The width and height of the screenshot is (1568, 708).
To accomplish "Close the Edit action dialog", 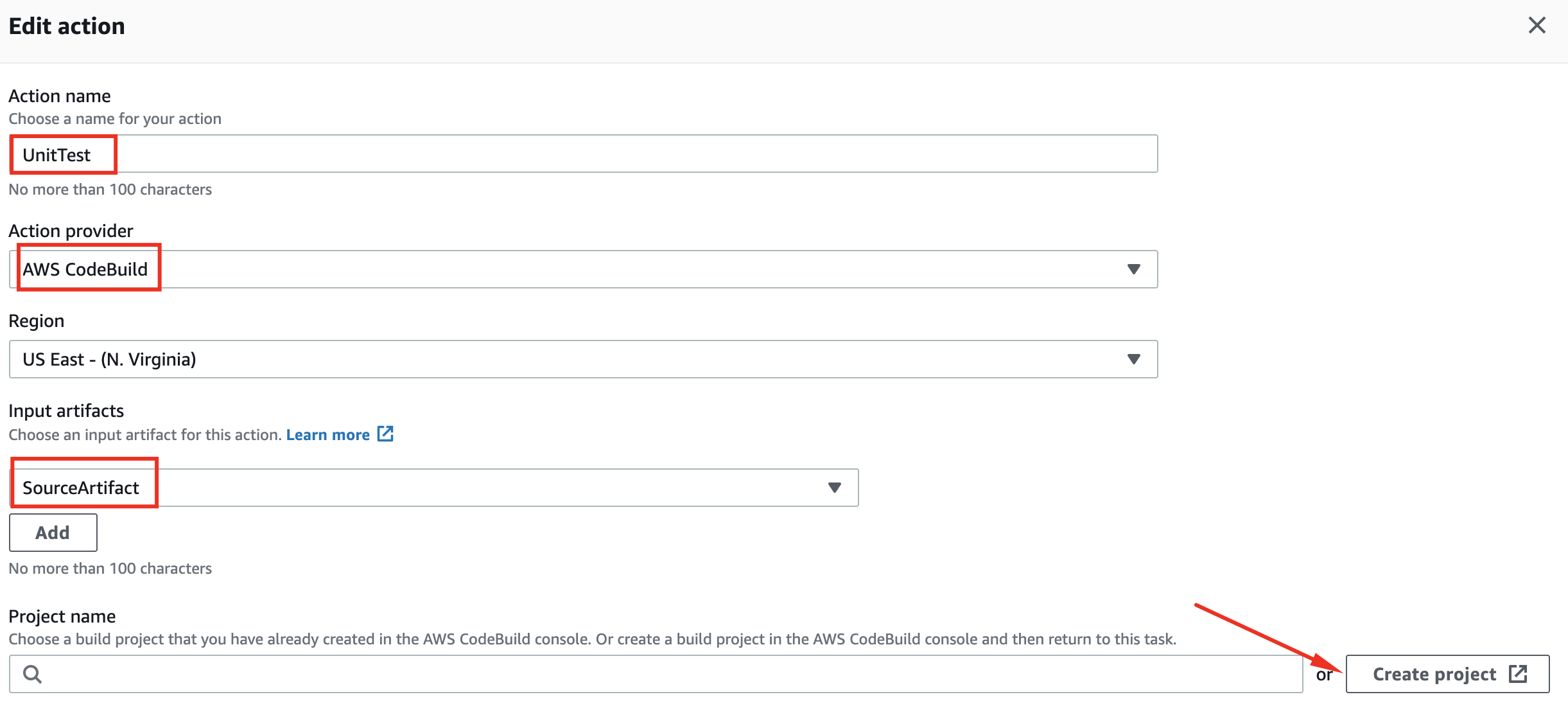I will tap(1537, 26).
